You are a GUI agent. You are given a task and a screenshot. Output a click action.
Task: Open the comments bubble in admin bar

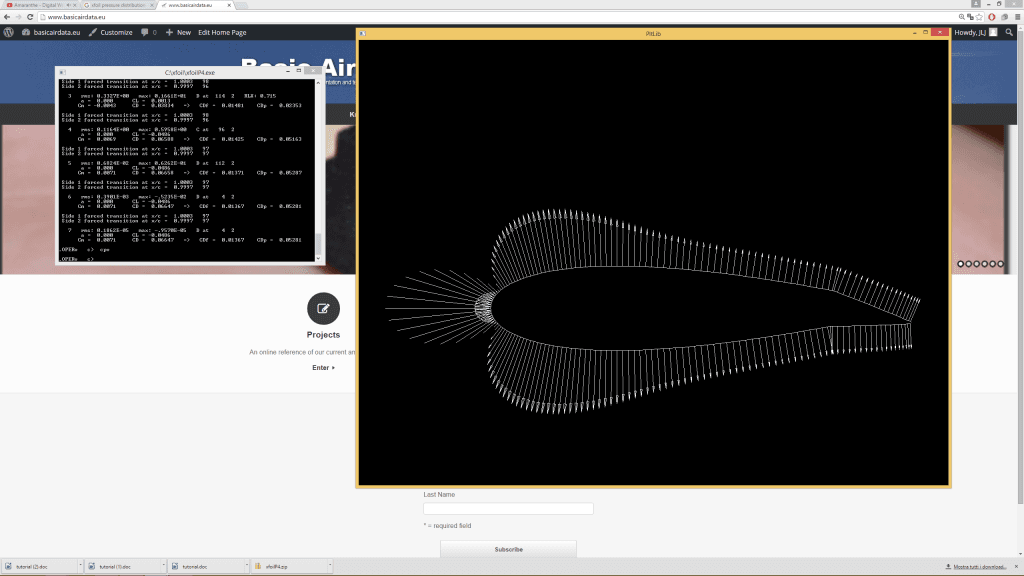point(148,32)
